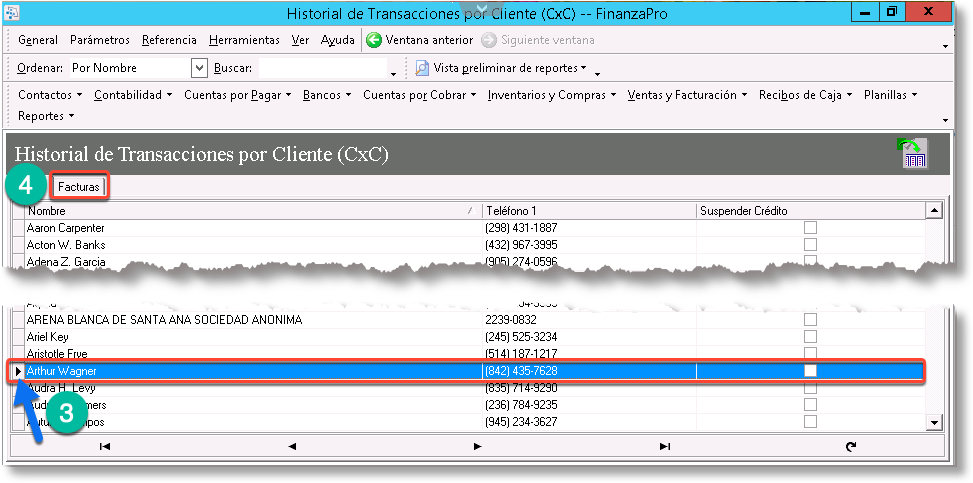Expand the Planillas dropdown
973x483 pixels.
coord(890,95)
